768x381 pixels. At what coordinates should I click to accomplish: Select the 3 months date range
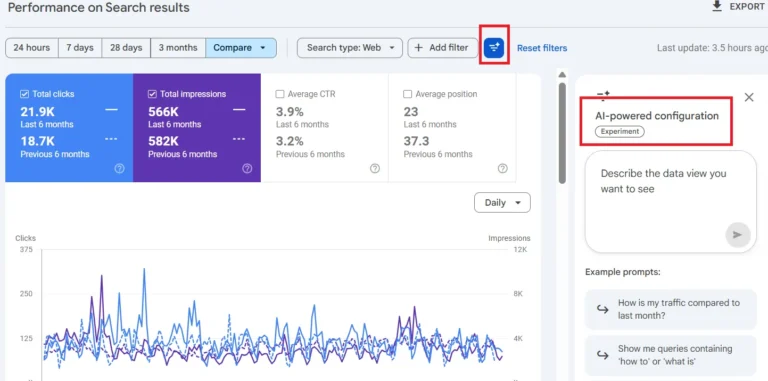coord(178,48)
